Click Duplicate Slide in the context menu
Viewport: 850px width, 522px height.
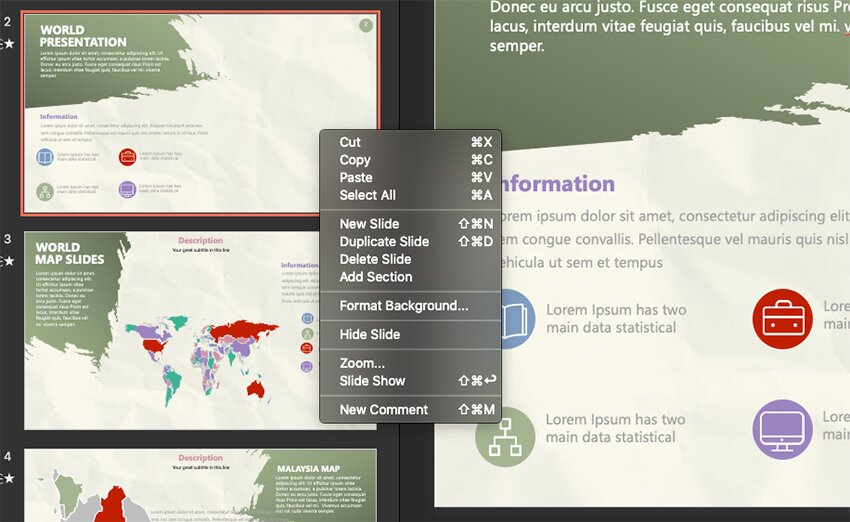[x=384, y=241]
